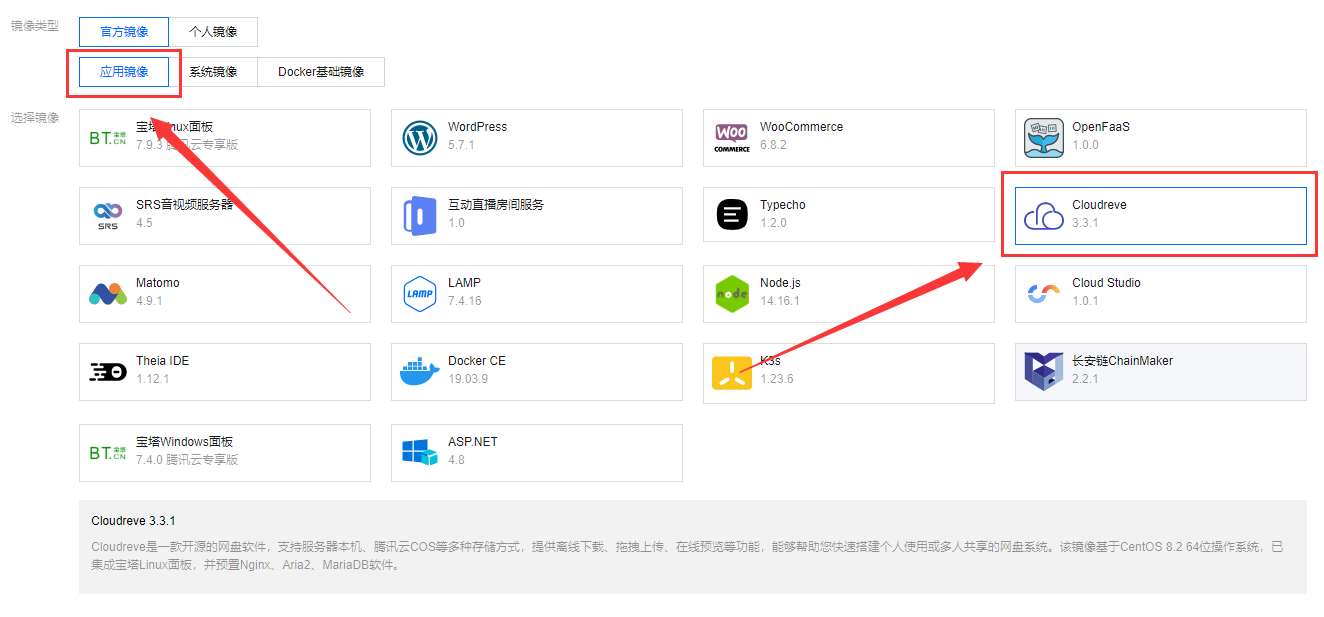Select the 官方镜像 tab
Viewport: 1324px width, 617px height.
click(x=124, y=32)
